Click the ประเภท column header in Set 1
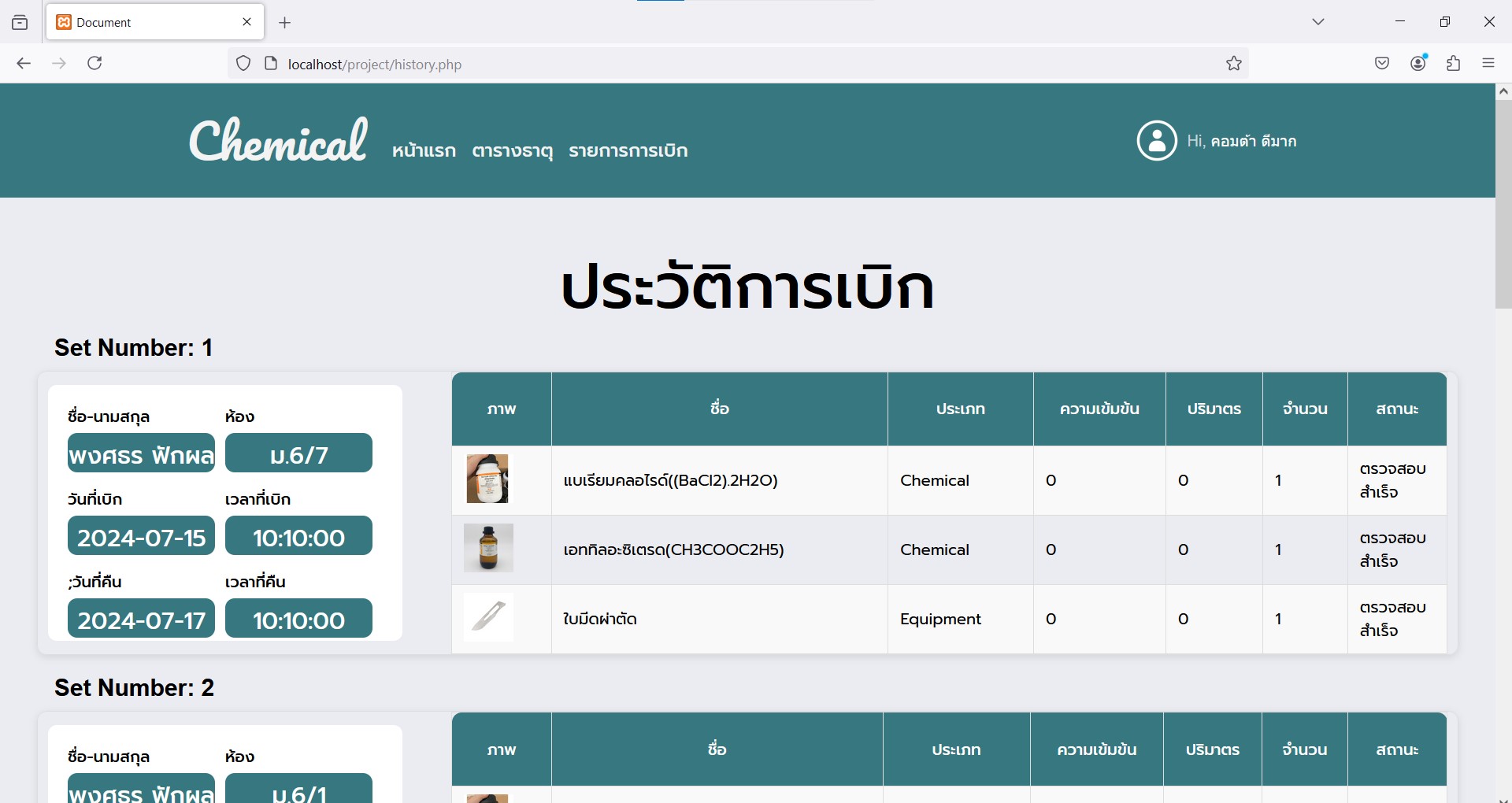The image size is (1512, 803). (x=961, y=409)
